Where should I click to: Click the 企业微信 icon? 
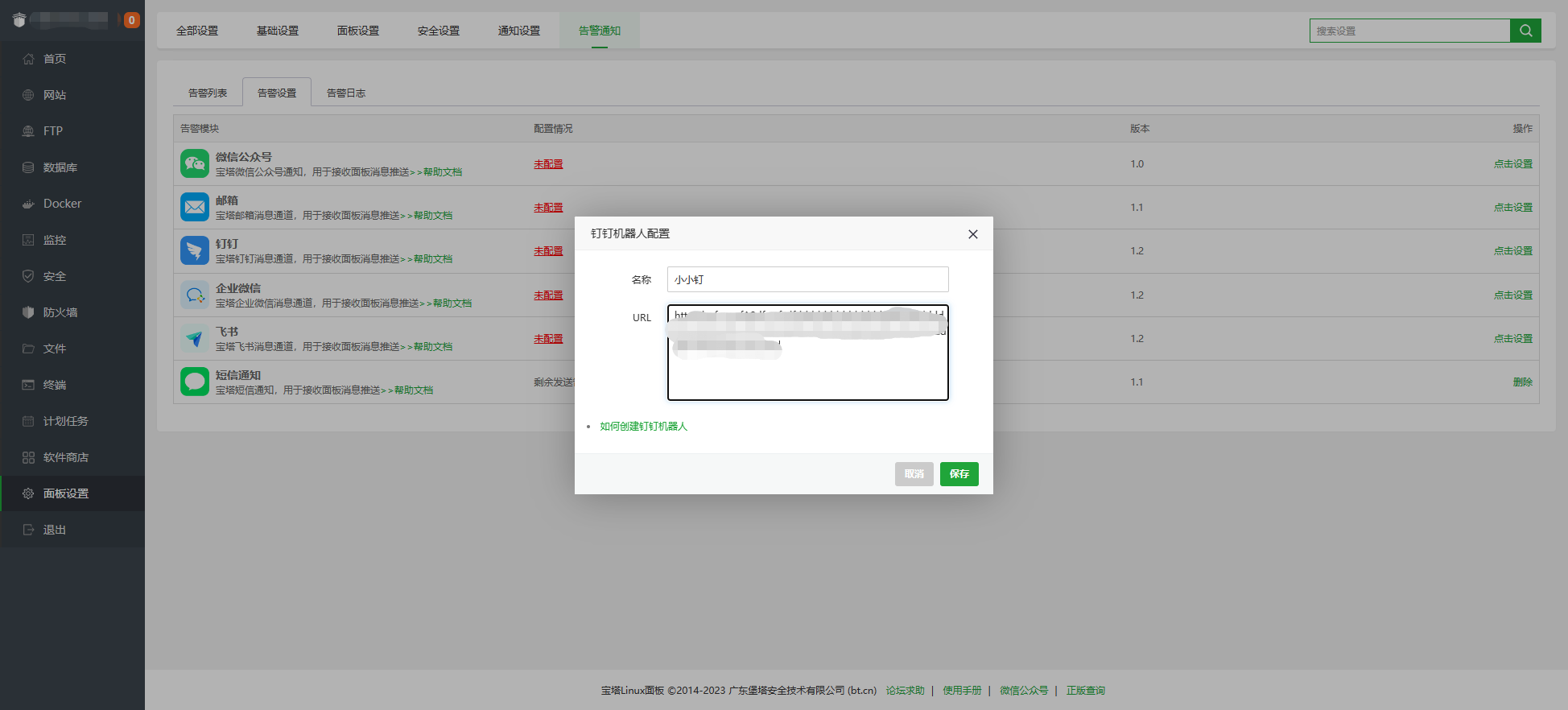(195, 295)
